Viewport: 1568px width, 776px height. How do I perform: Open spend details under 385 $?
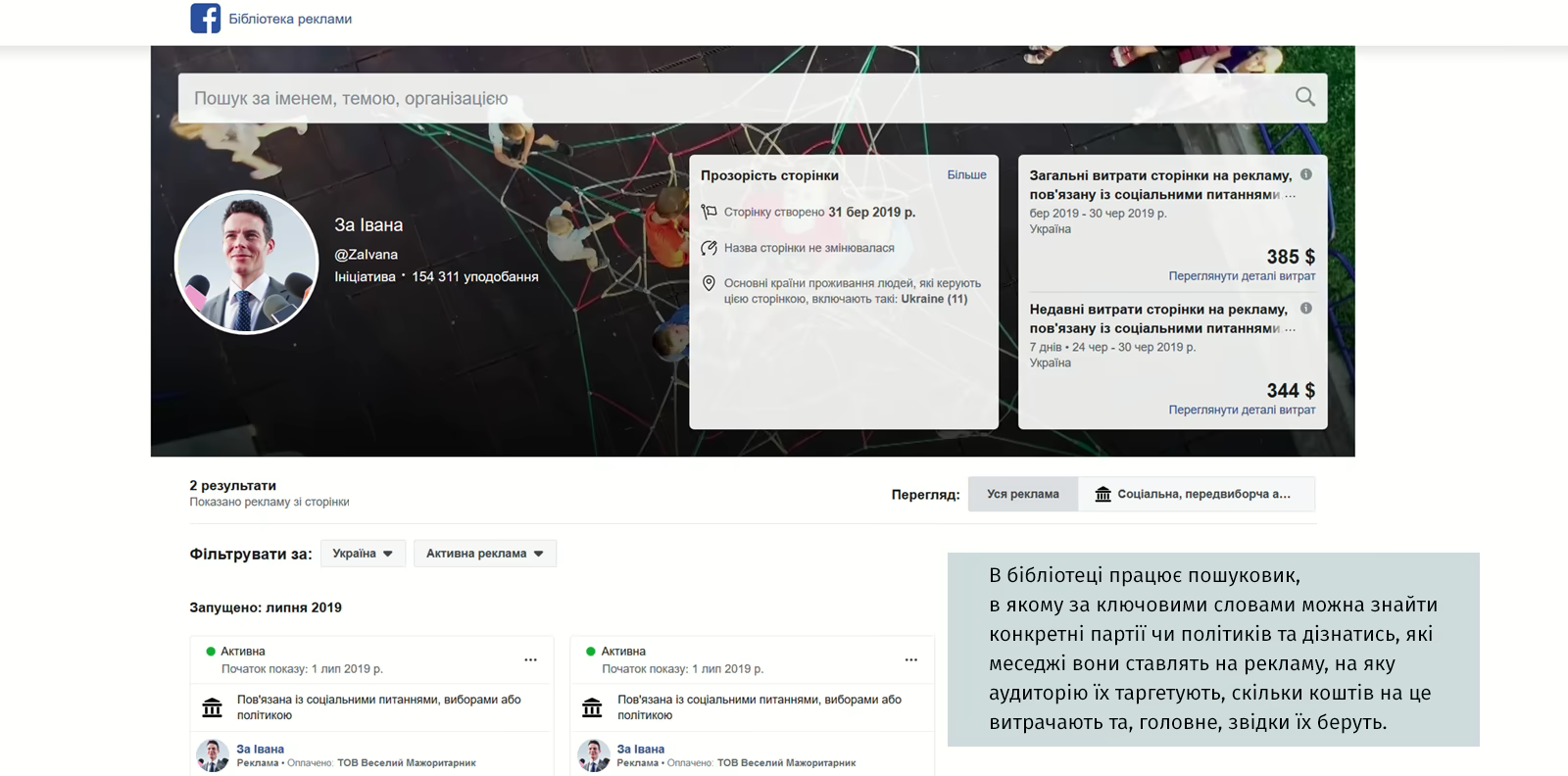pyautogui.click(x=1241, y=276)
